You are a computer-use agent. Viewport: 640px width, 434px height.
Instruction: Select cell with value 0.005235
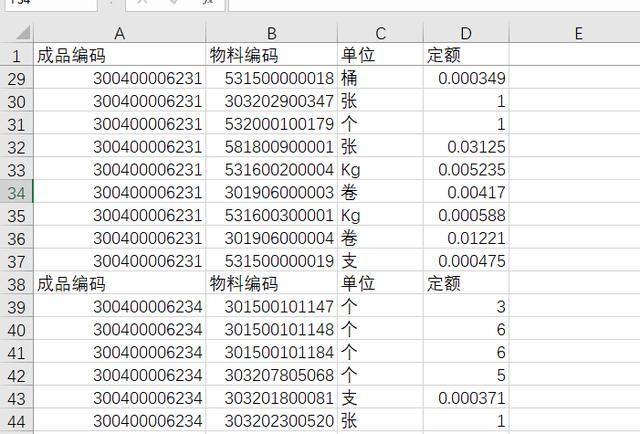tap(466, 169)
